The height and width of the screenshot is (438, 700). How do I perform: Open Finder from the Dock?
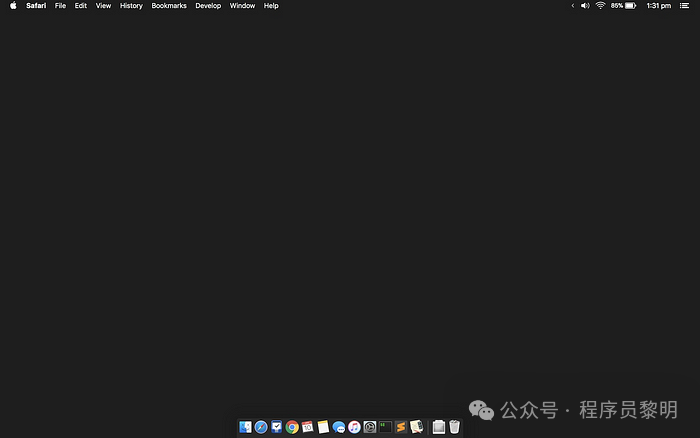tap(245, 427)
